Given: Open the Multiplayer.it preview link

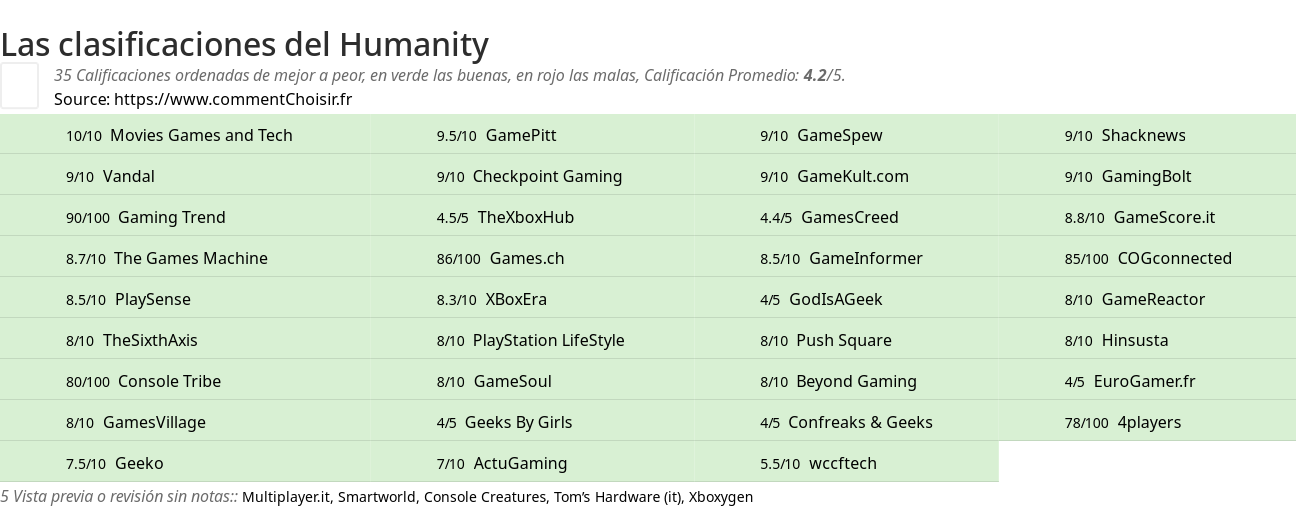Looking at the screenshot, I should tap(286, 497).
